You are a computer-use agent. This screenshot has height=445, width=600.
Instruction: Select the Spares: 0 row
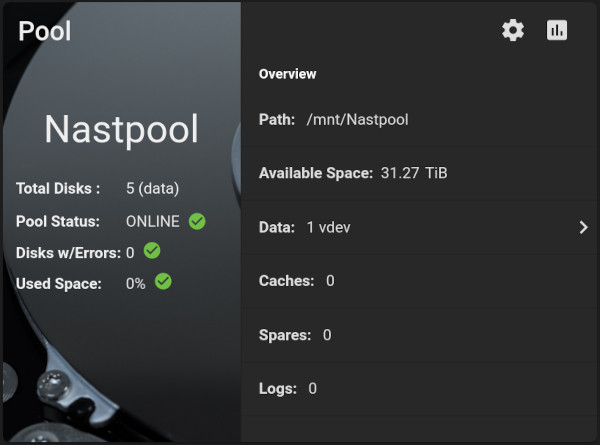420,335
